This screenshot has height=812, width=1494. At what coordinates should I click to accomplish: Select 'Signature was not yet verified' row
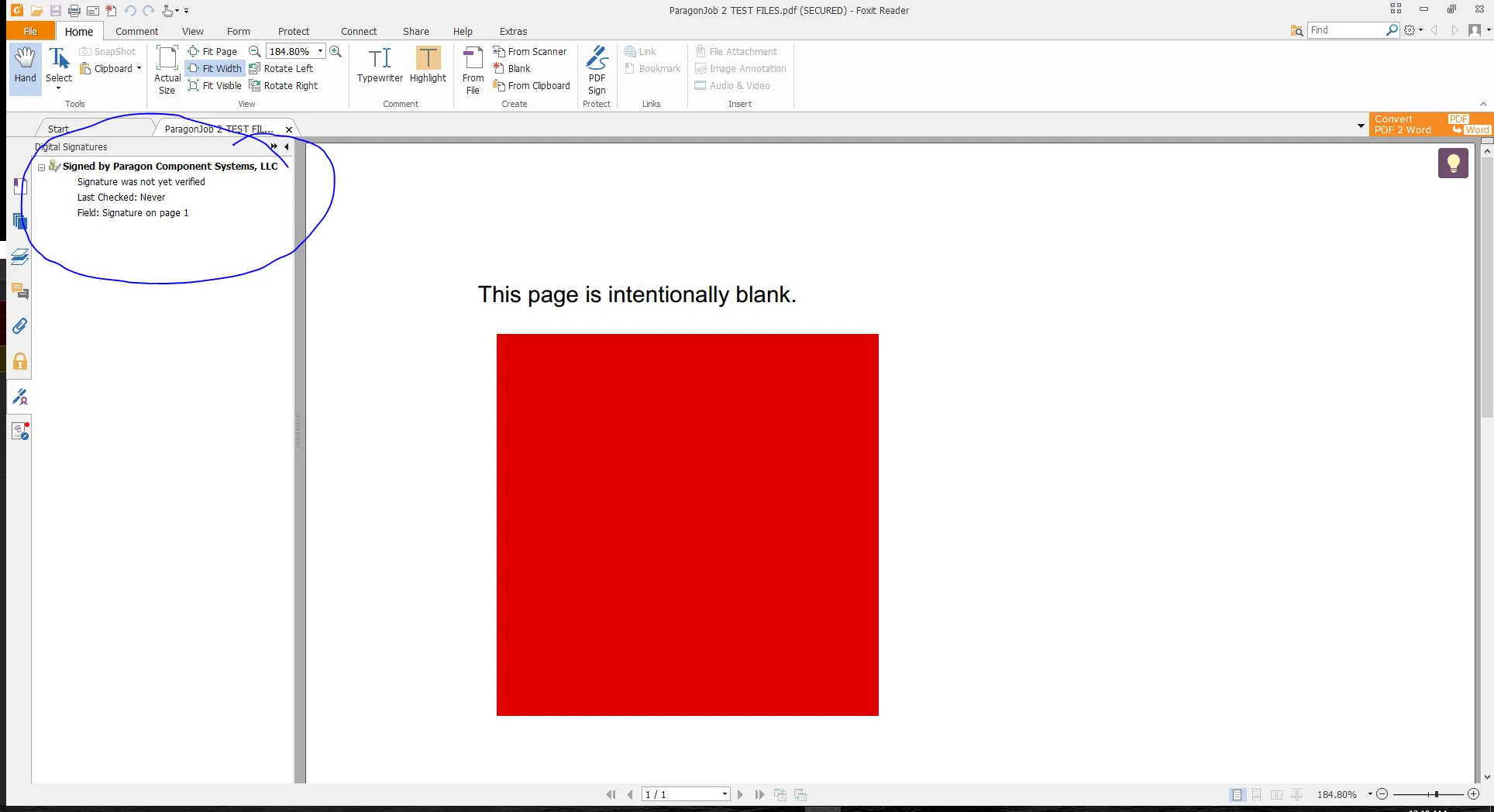pos(141,182)
